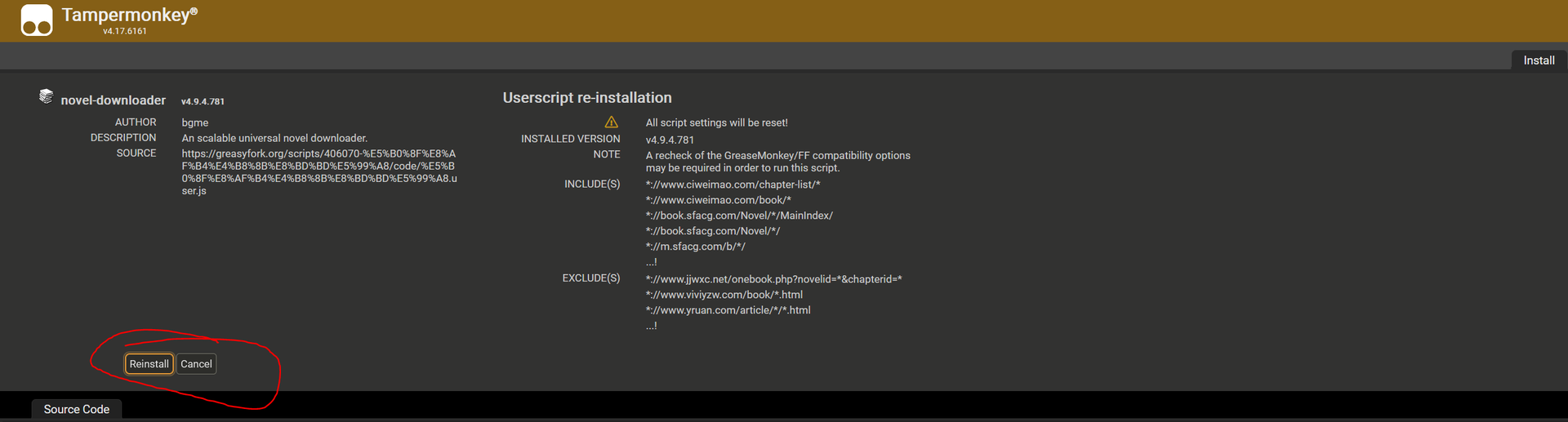Click the DESCRIPTION label
Image resolution: width=1568 pixels, height=422 pixels.
coord(123,138)
